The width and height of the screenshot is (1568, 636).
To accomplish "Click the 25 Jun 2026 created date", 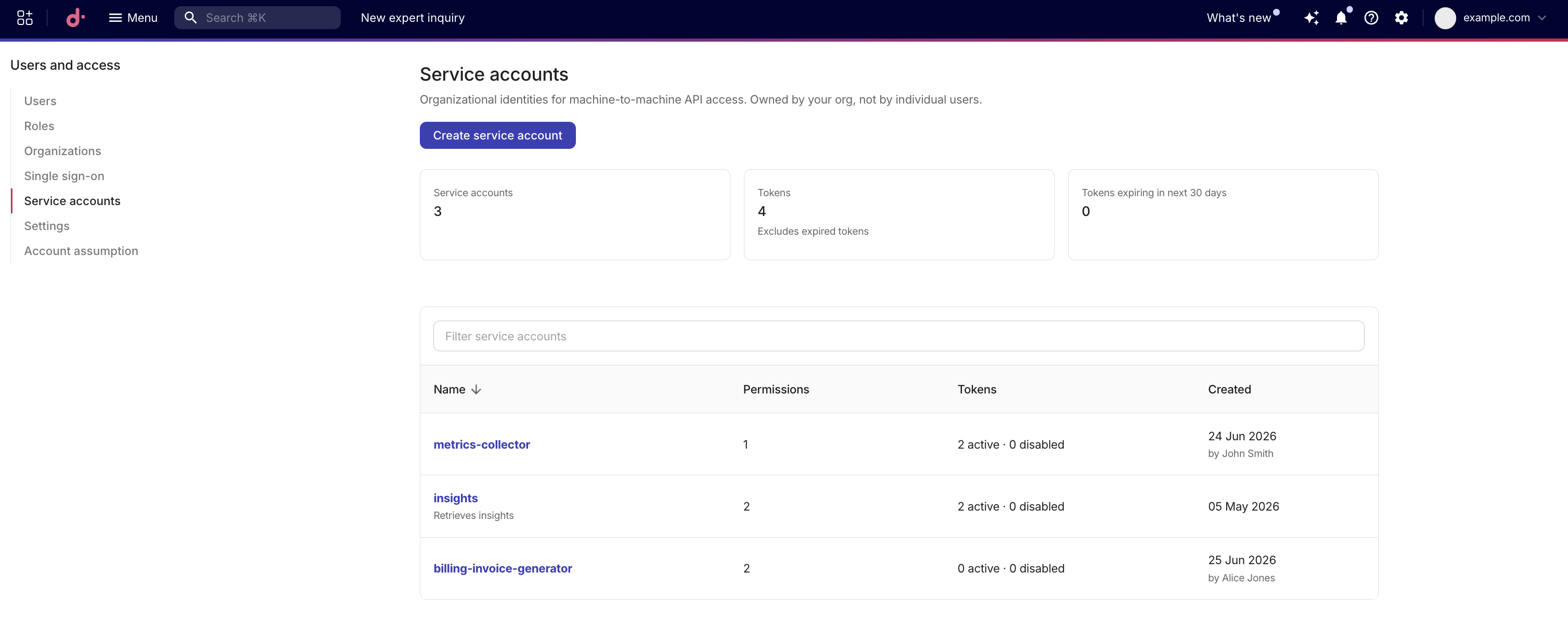I will point(1242,560).
